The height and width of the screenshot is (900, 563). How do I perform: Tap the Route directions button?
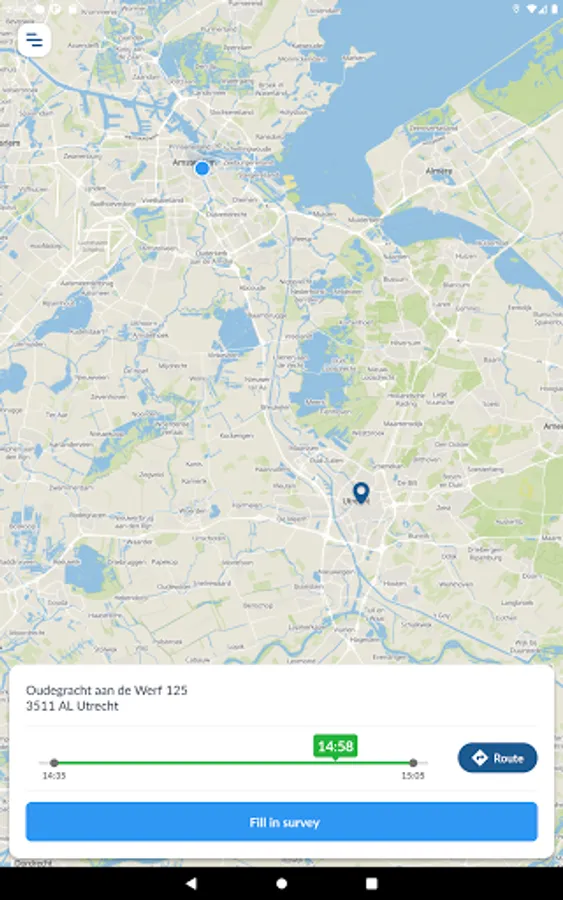pyautogui.click(x=497, y=758)
